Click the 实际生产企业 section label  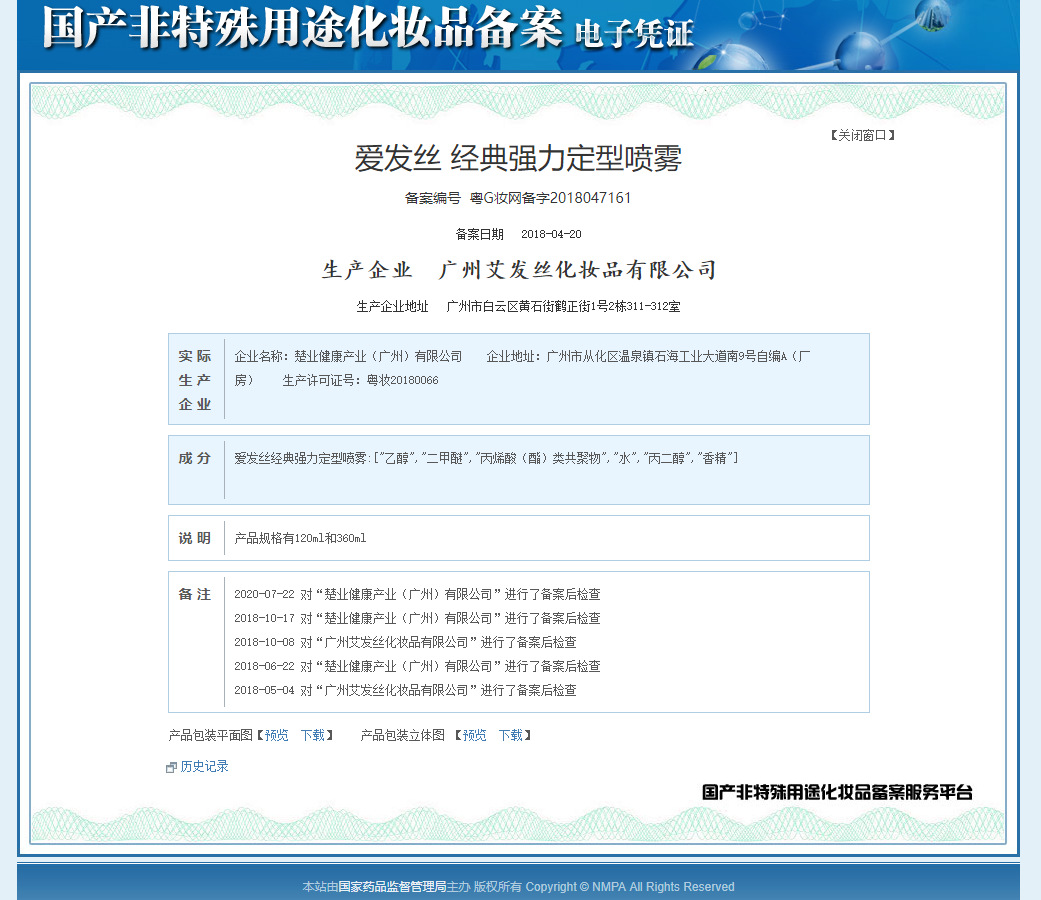[195, 380]
